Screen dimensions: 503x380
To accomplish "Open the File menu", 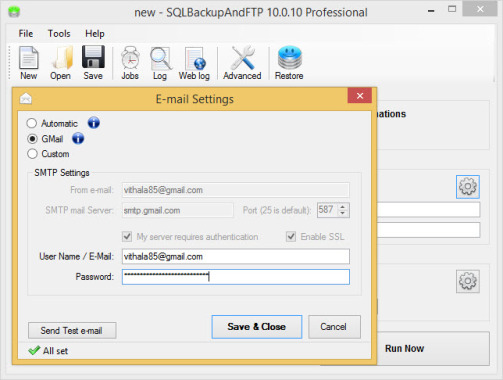I will (26, 34).
